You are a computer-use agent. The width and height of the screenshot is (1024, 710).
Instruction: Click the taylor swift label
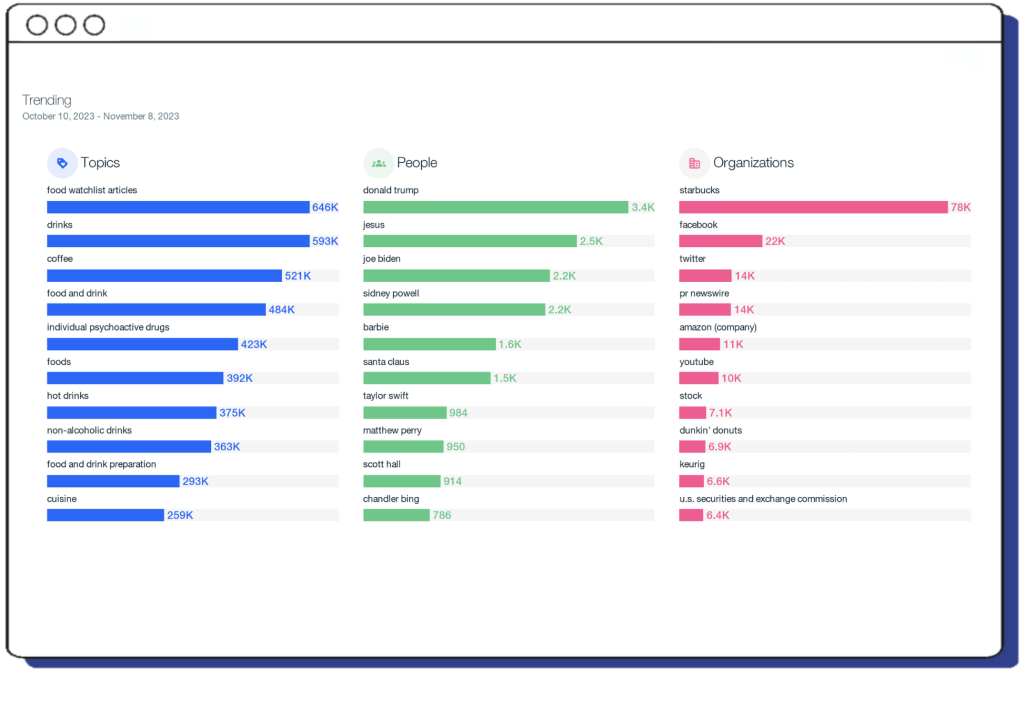click(386, 396)
